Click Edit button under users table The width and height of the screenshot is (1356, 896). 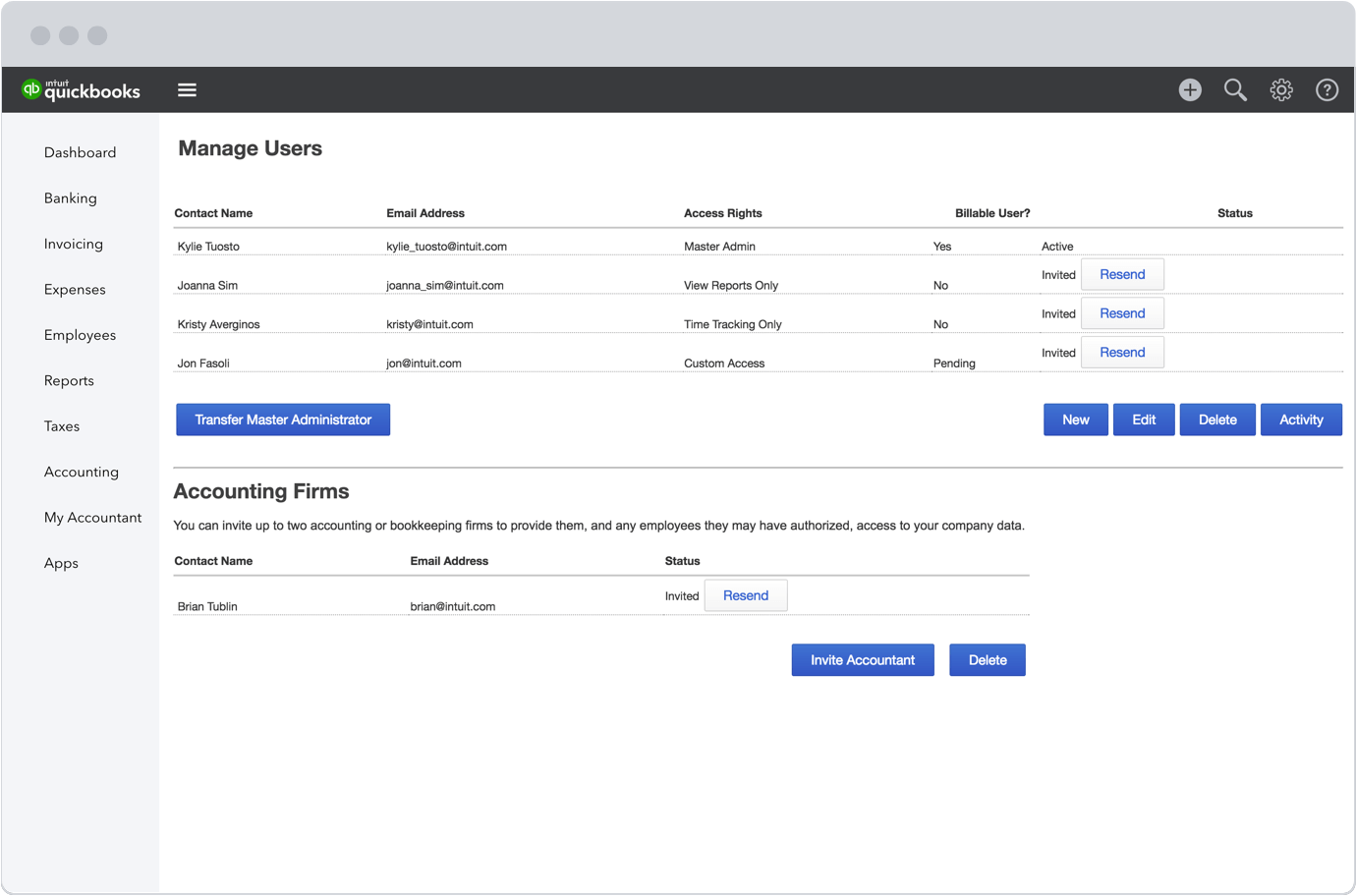(x=1143, y=420)
